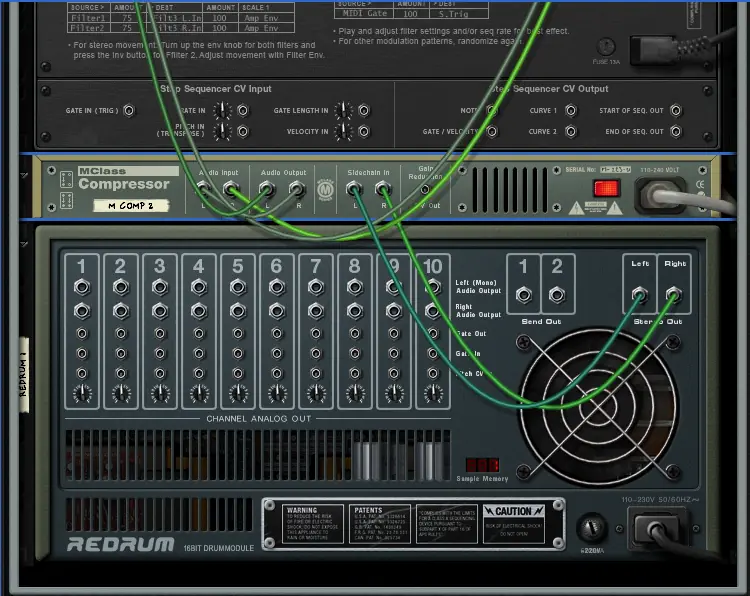Click channel 3 Right audio output jack
The width and height of the screenshot is (750, 596).
(160, 311)
